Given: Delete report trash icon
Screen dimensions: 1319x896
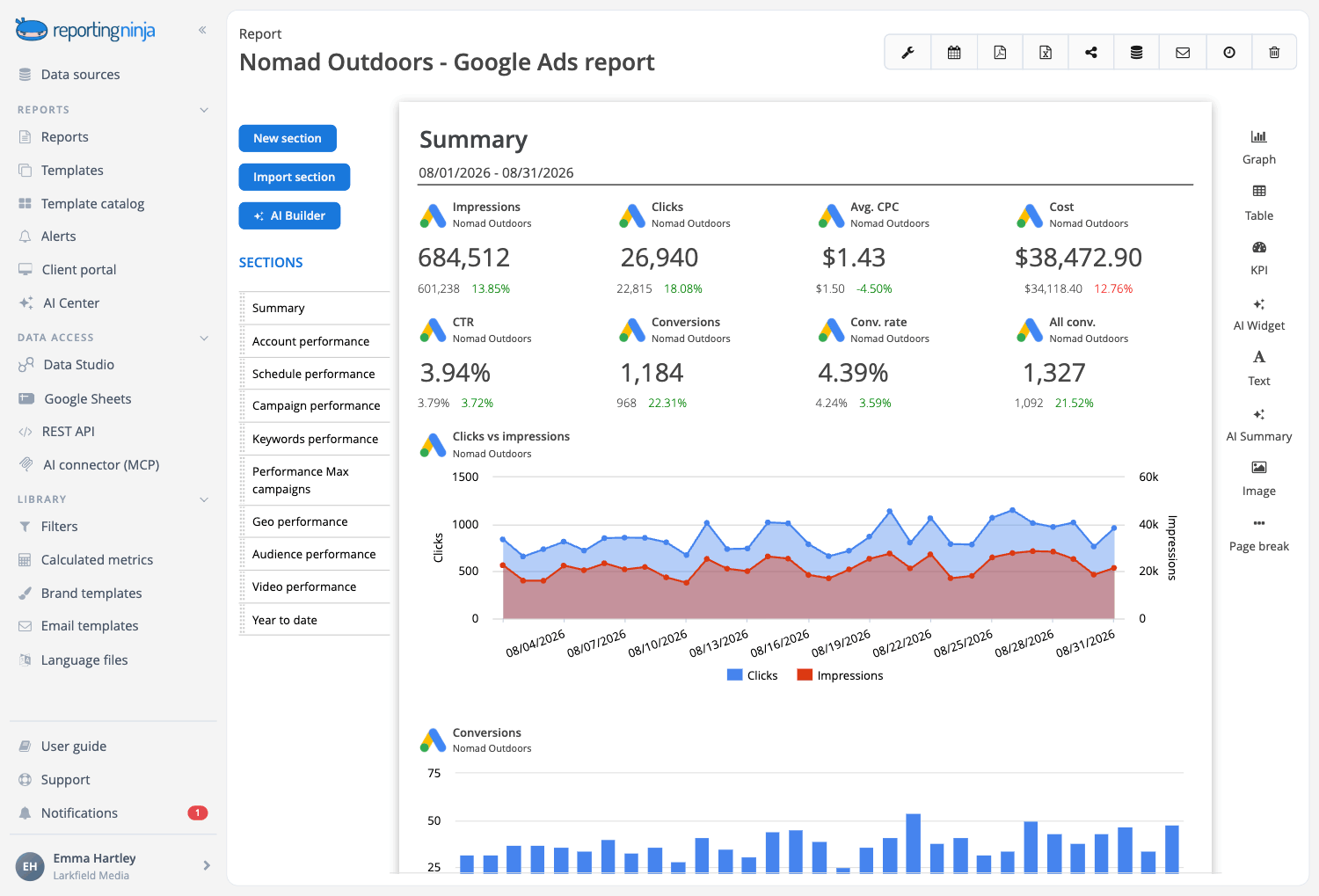Looking at the screenshot, I should (1274, 53).
